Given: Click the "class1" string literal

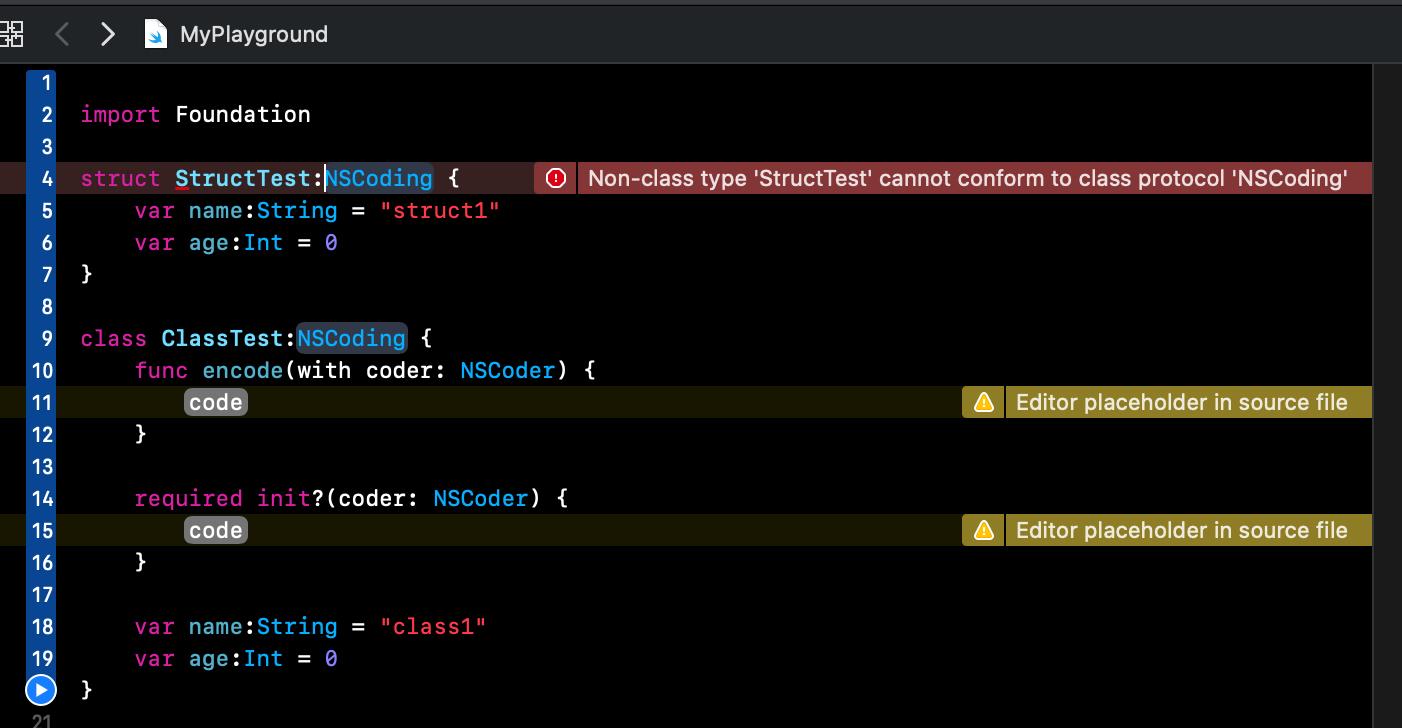Looking at the screenshot, I should click(433, 626).
